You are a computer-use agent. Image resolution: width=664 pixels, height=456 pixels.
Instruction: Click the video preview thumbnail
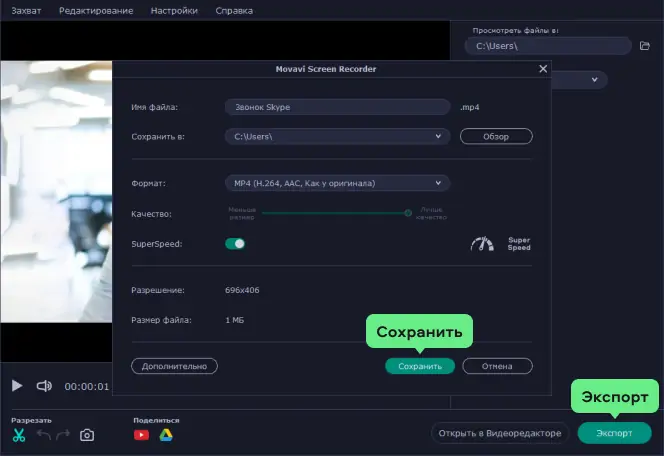click(x=56, y=191)
